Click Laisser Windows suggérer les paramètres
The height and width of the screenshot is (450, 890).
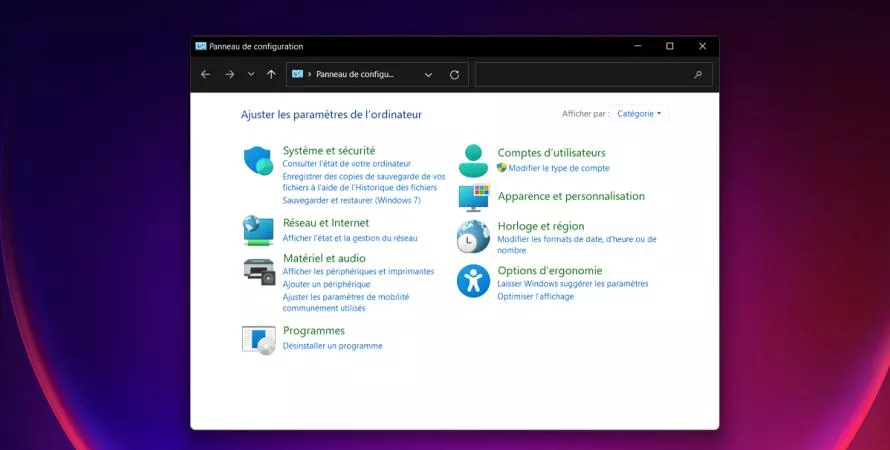573,284
